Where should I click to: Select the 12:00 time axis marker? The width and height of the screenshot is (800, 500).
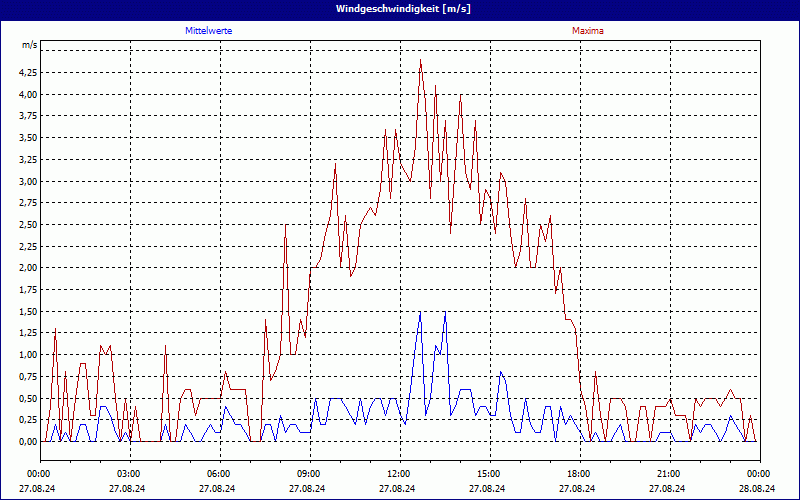click(x=398, y=474)
